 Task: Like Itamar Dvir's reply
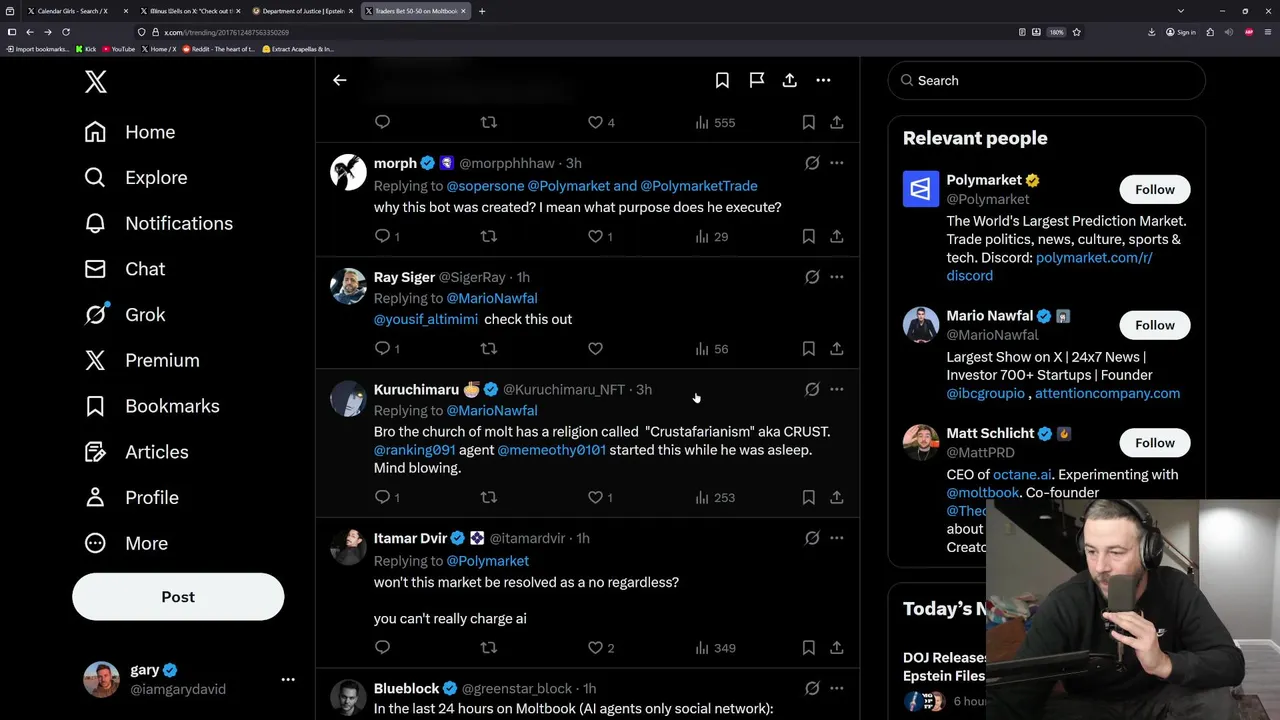[595, 648]
